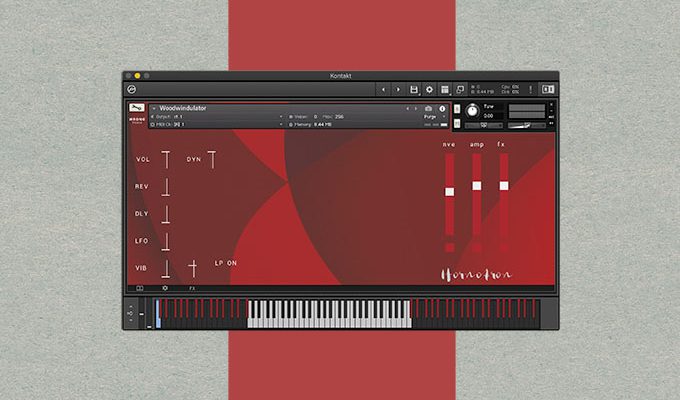Screen dimensions: 680x400
Task: Click the camera snapshot icon in instrument header
Action: click(x=428, y=108)
